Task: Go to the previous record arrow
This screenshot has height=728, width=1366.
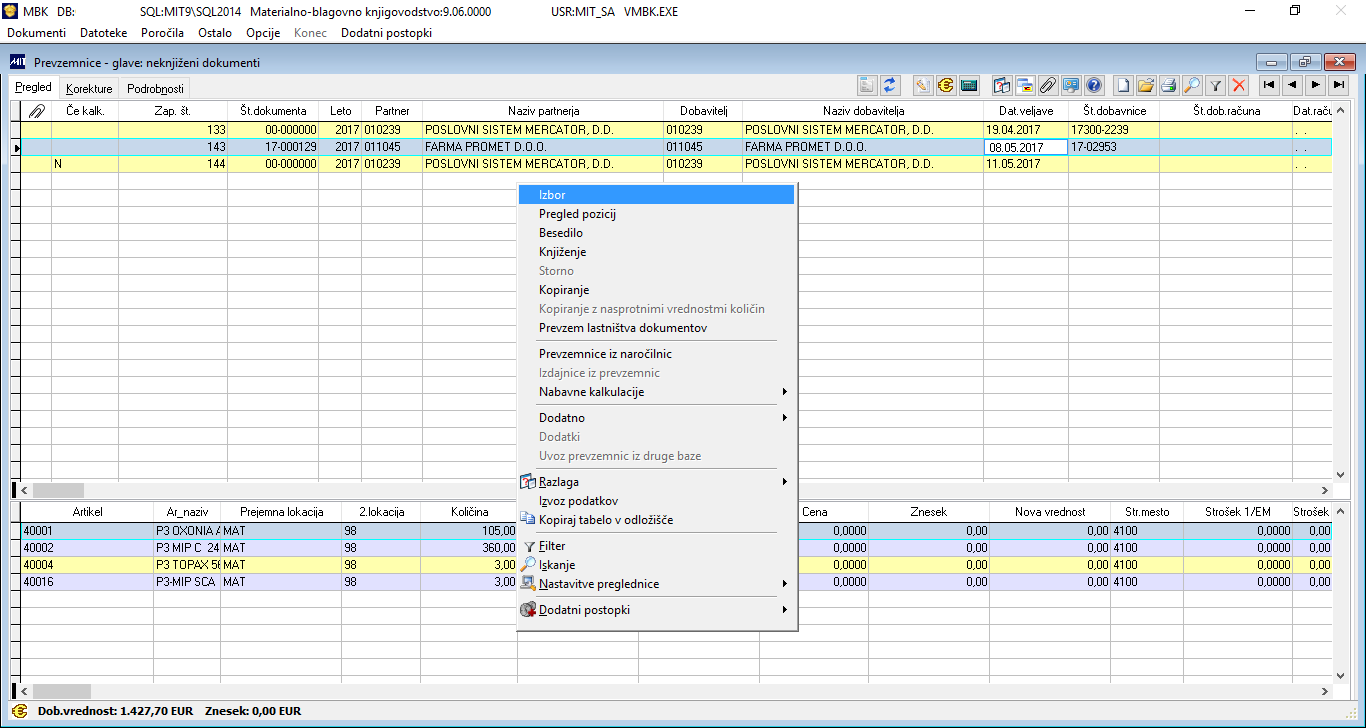Action: click(1292, 86)
